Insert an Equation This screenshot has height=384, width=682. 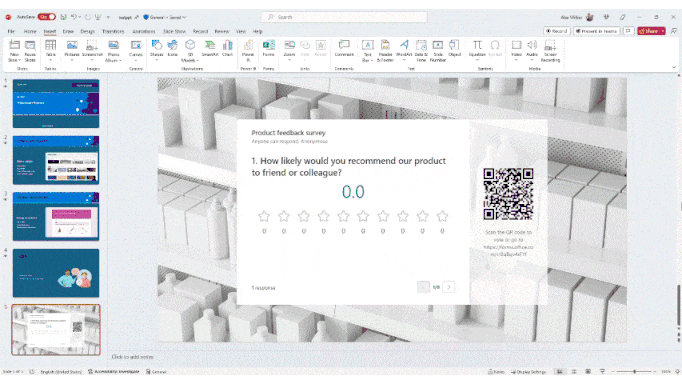tap(477, 50)
